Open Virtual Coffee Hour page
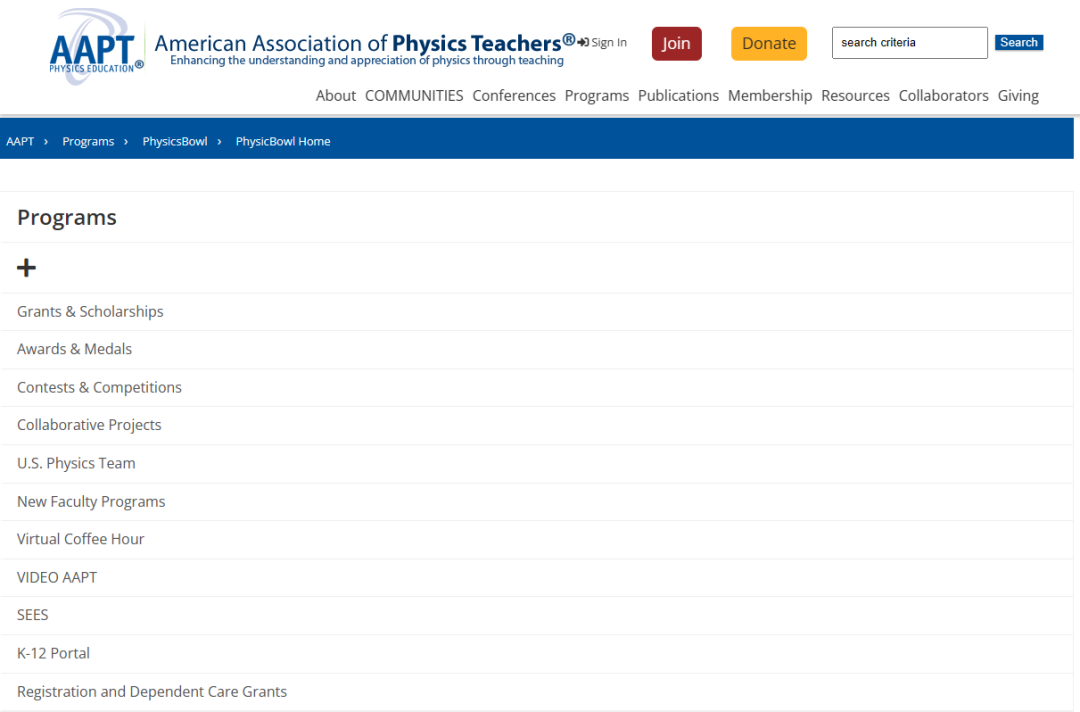1080x712 pixels. pyautogui.click(x=81, y=539)
